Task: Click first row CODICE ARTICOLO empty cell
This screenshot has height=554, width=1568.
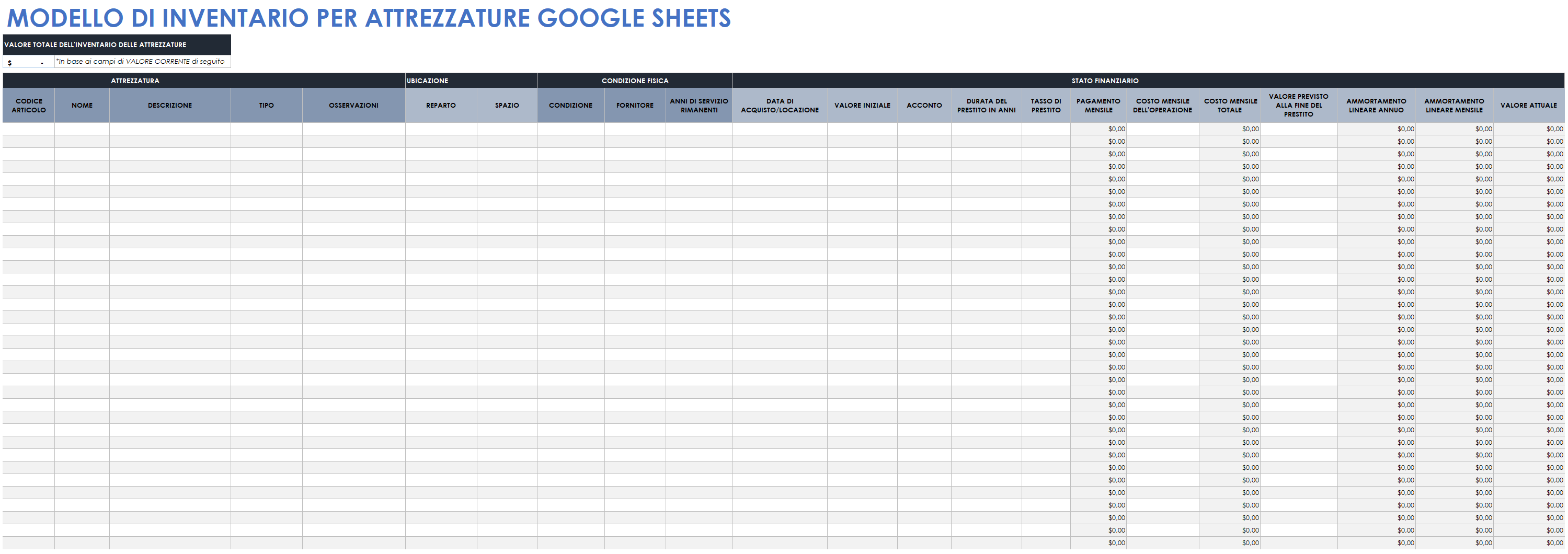Action: coord(29,129)
